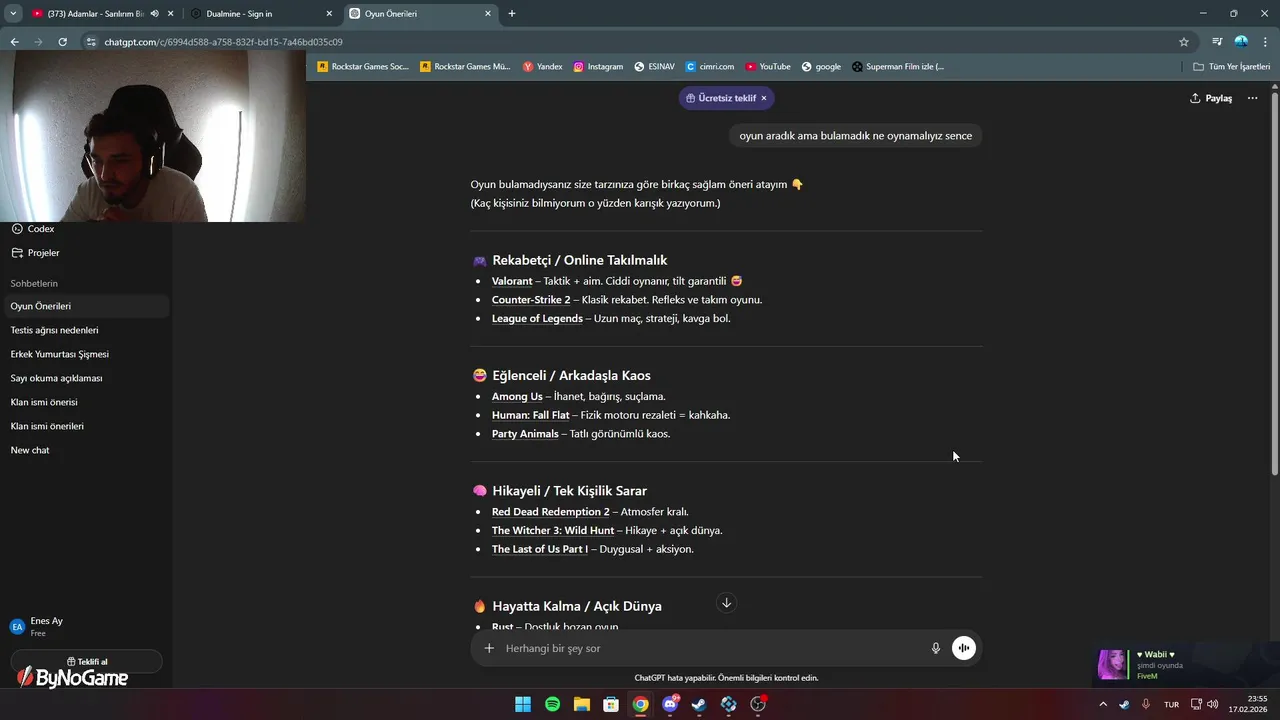Open the New chat conversation

click(85, 450)
